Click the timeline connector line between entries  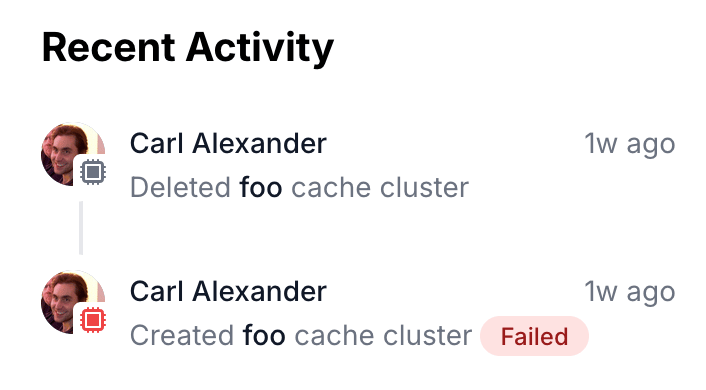click(x=81, y=228)
